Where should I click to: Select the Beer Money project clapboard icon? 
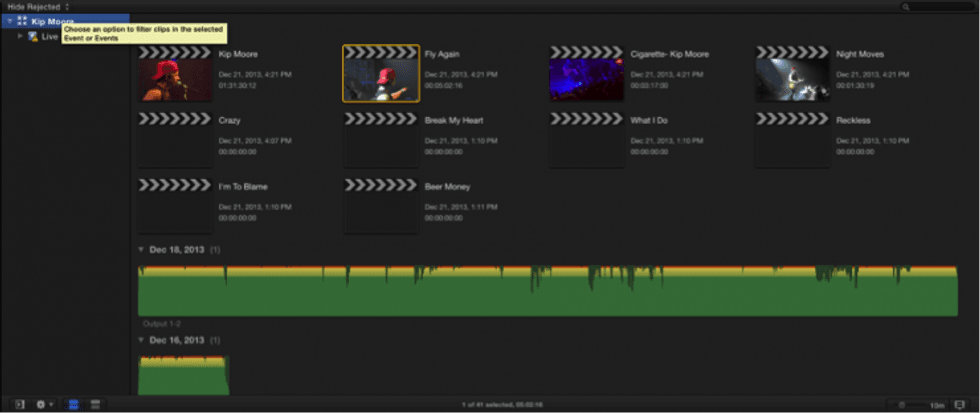click(x=381, y=206)
